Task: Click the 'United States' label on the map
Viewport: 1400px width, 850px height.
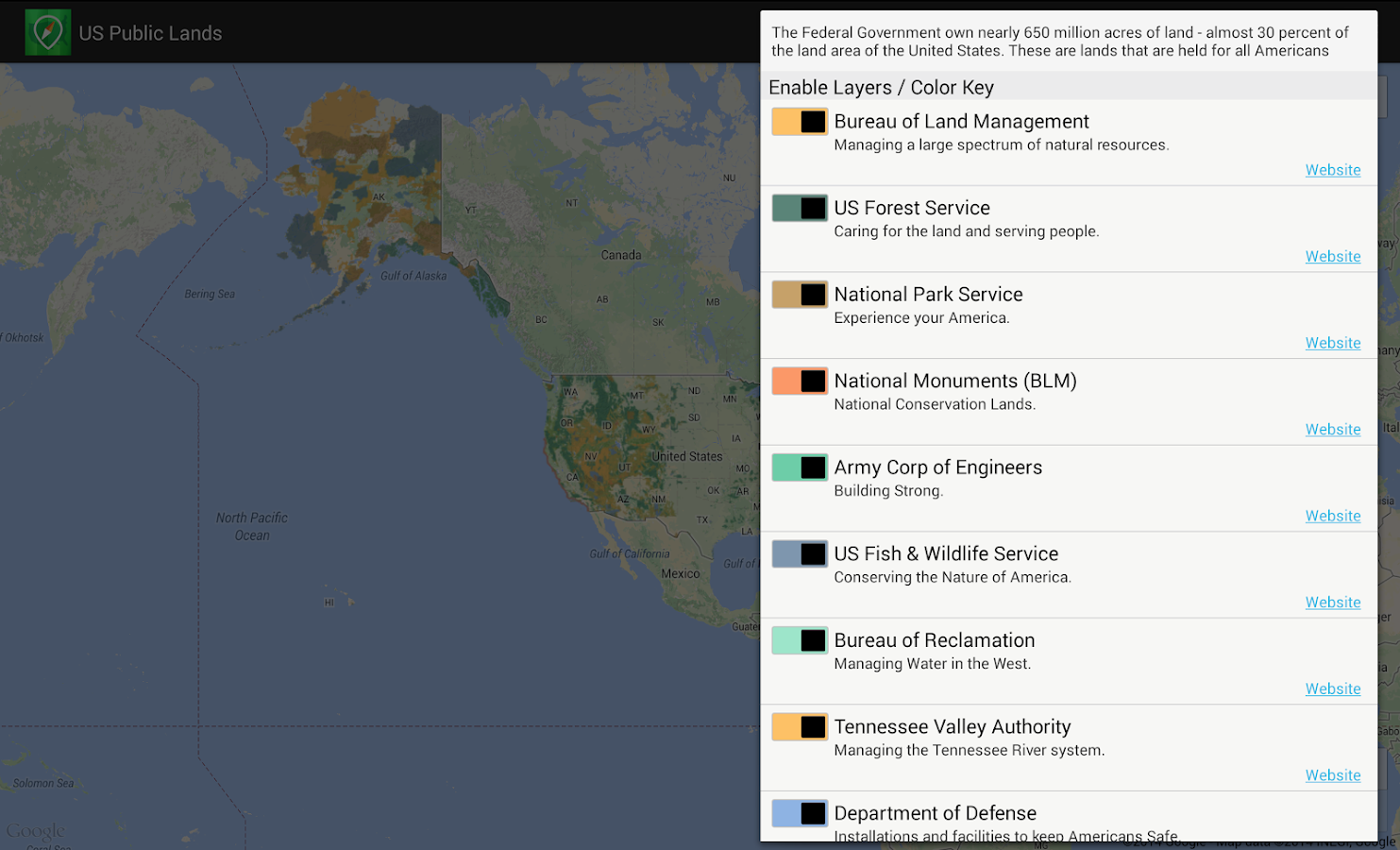Action: pos(688,456)
